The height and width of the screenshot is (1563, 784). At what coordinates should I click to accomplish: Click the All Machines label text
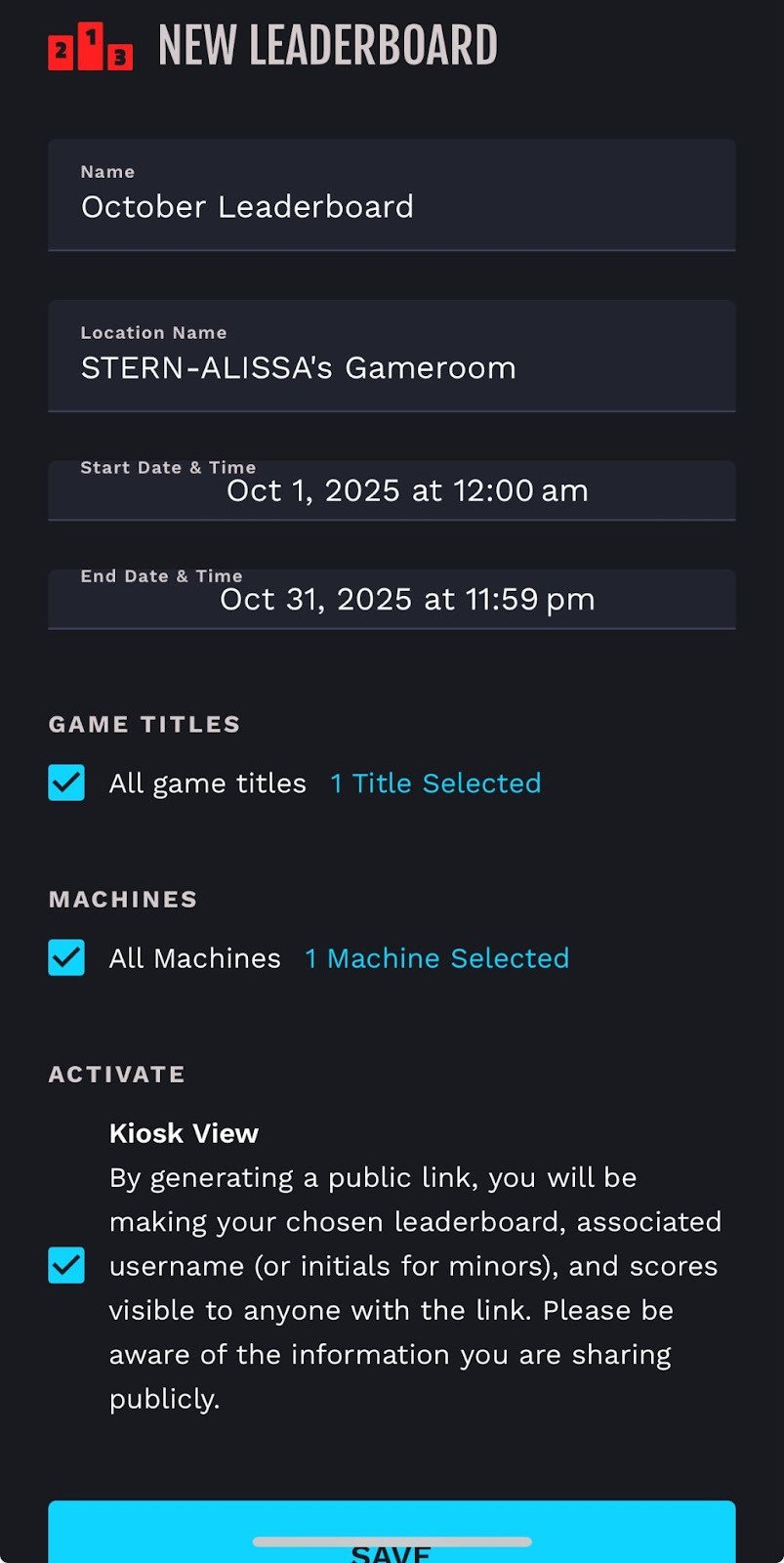pyautogui.click(x=194, y=958)
